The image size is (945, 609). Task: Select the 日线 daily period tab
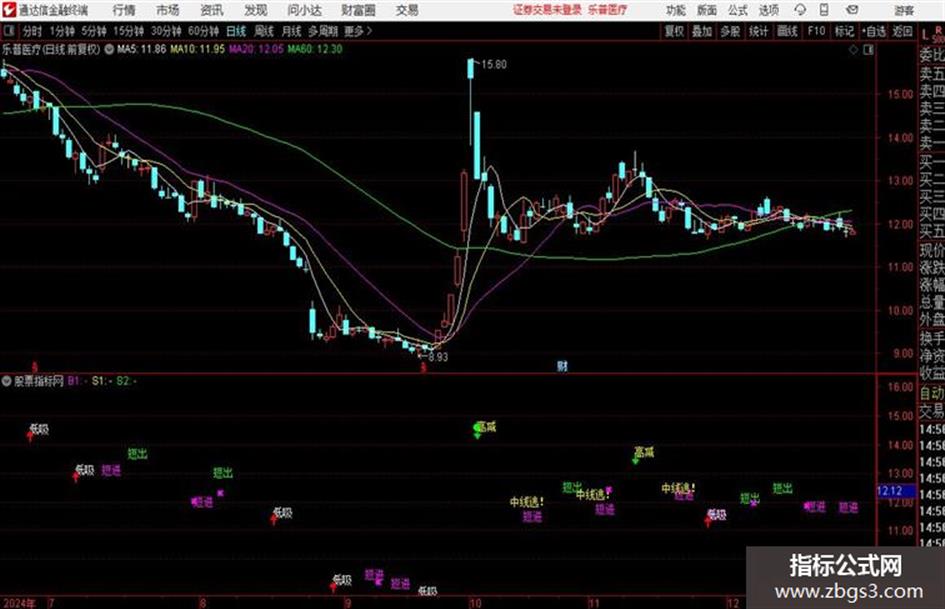pyautogui.click(x=236, y=31)
